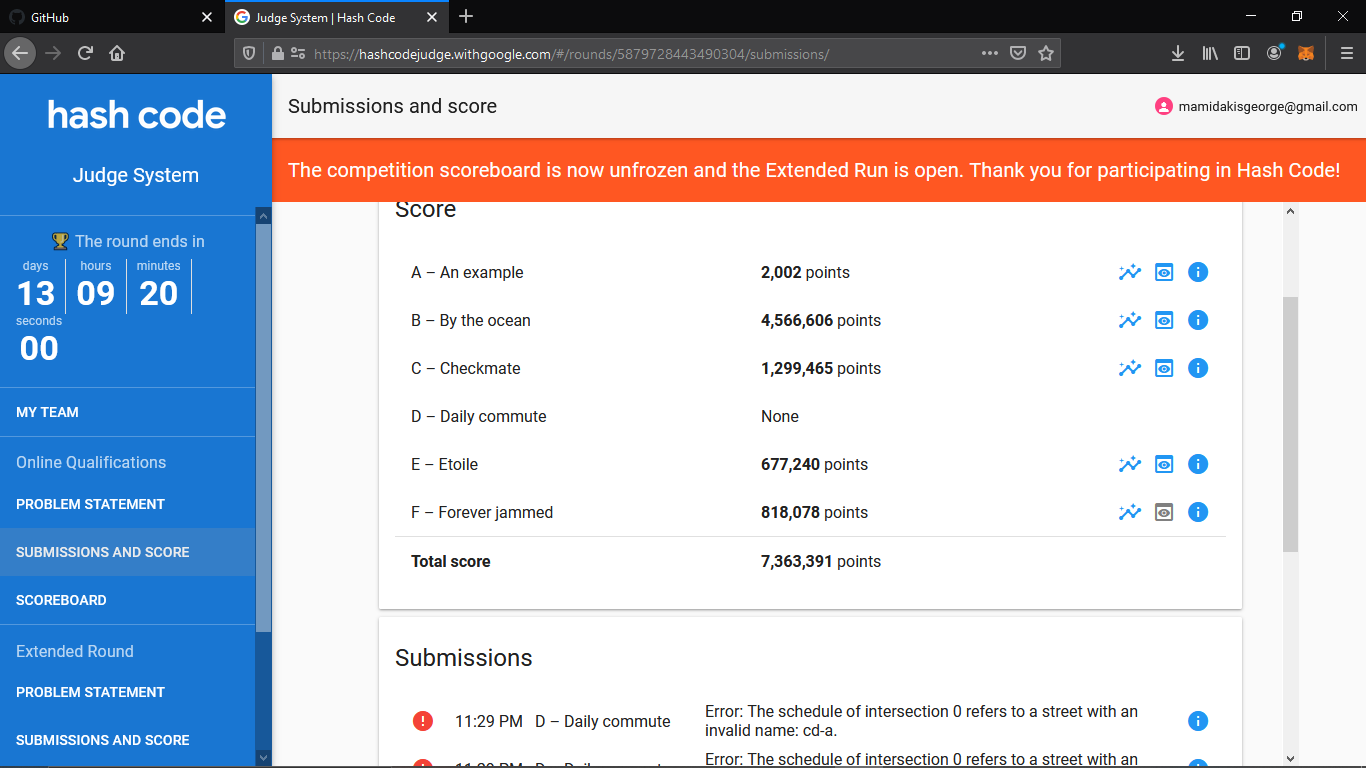Open MetaMask fox extension
Viewport: 1366px width, 768px height.
(1306, 54)
